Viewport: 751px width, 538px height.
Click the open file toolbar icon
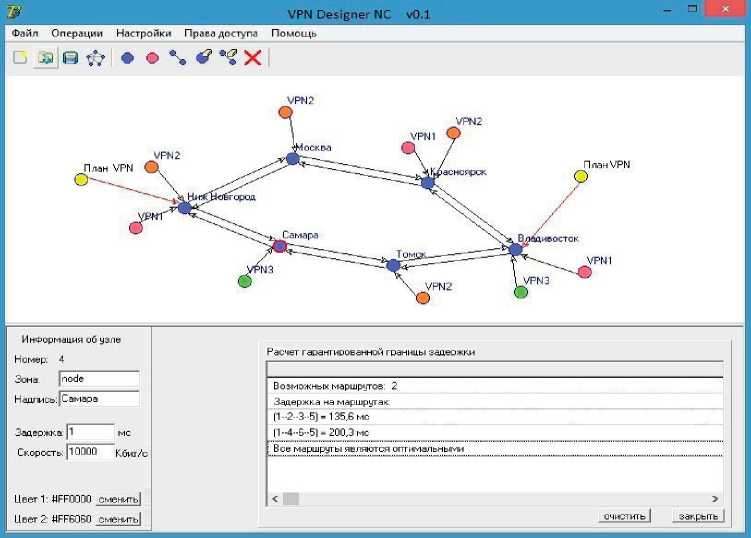[46, 58]
